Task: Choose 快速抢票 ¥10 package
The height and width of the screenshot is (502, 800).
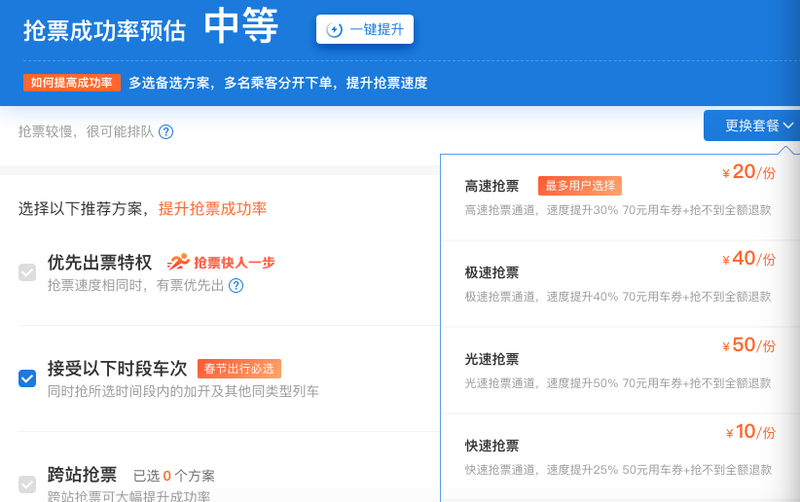Action: 619,457
